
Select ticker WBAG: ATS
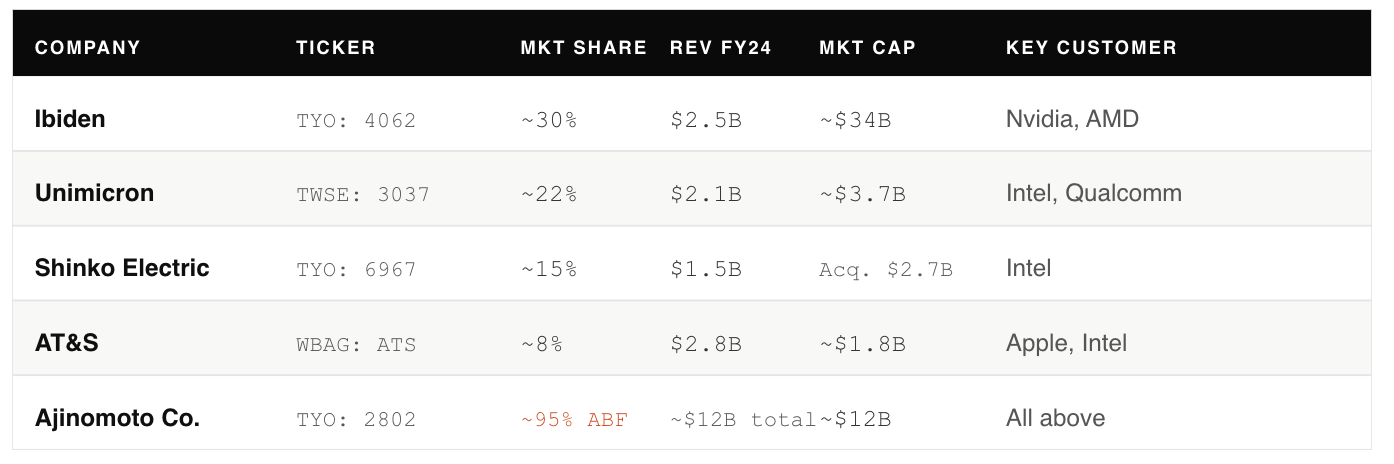pos(356,345)
